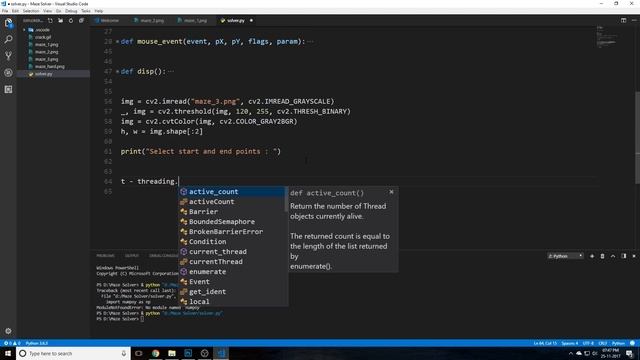Open the Action Center notifications icon
This screenshot has height=360, width=640.
630,353
